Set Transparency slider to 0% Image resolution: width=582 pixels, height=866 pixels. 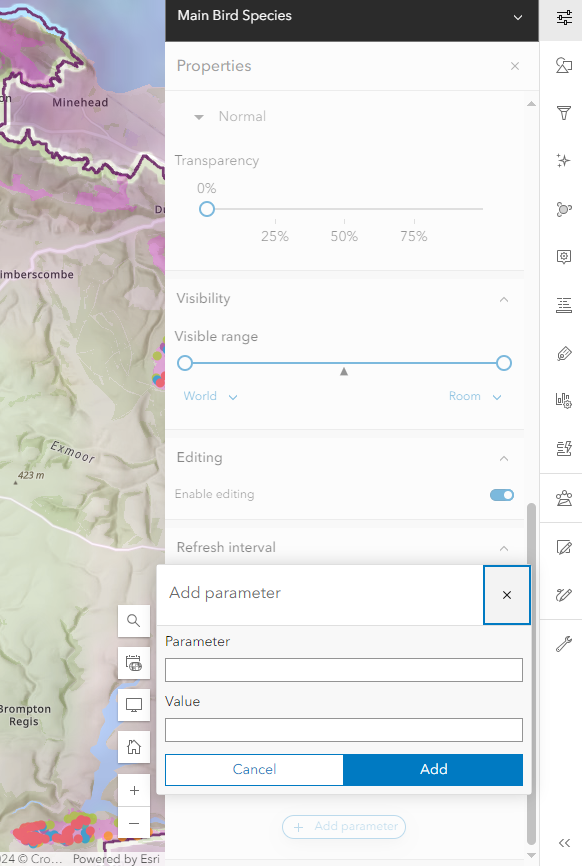point(206,209)
